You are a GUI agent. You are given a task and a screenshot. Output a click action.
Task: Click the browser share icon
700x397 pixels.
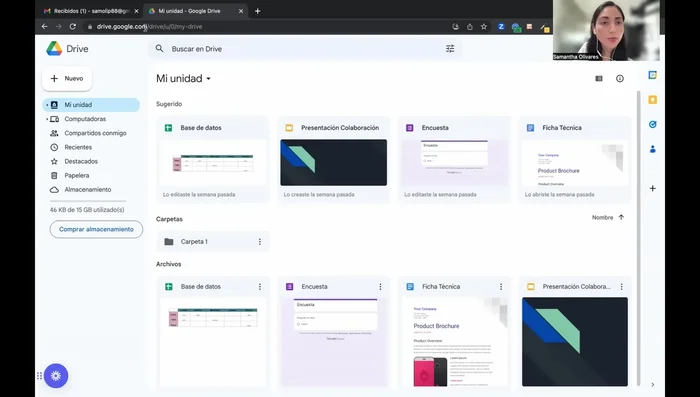point(470,27)
